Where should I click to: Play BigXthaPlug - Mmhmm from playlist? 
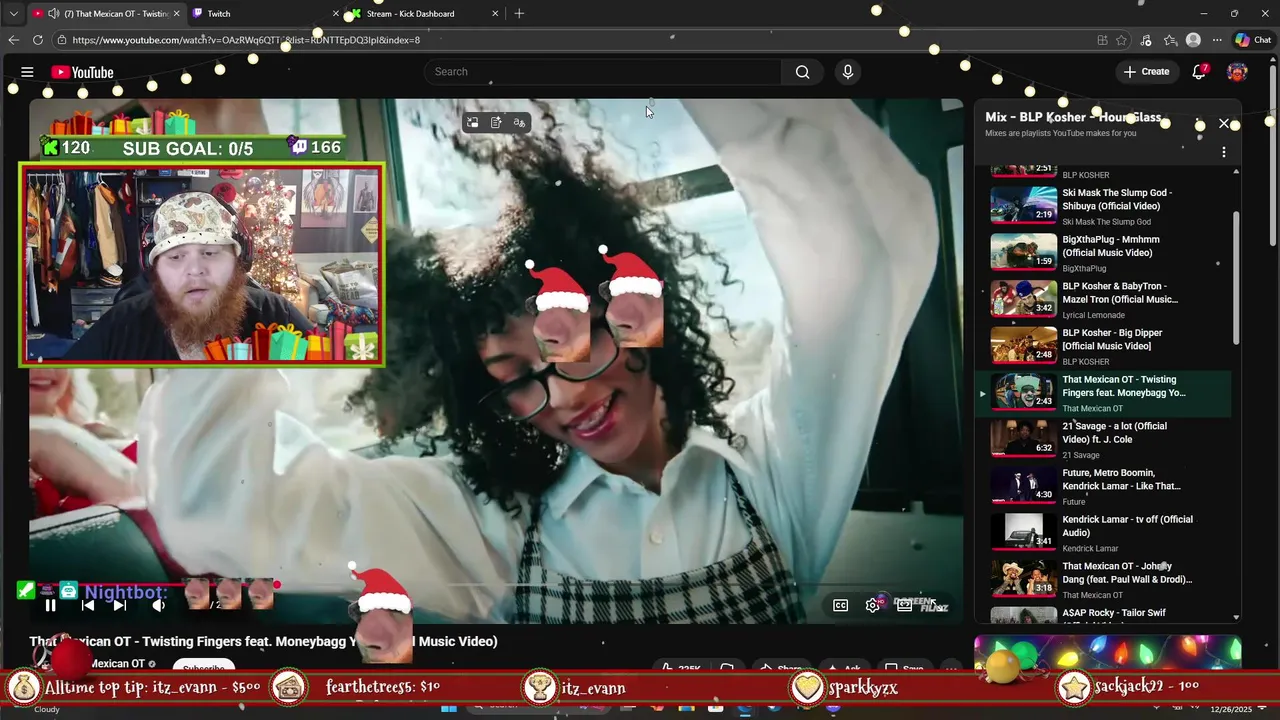[x=1105, y=253]
